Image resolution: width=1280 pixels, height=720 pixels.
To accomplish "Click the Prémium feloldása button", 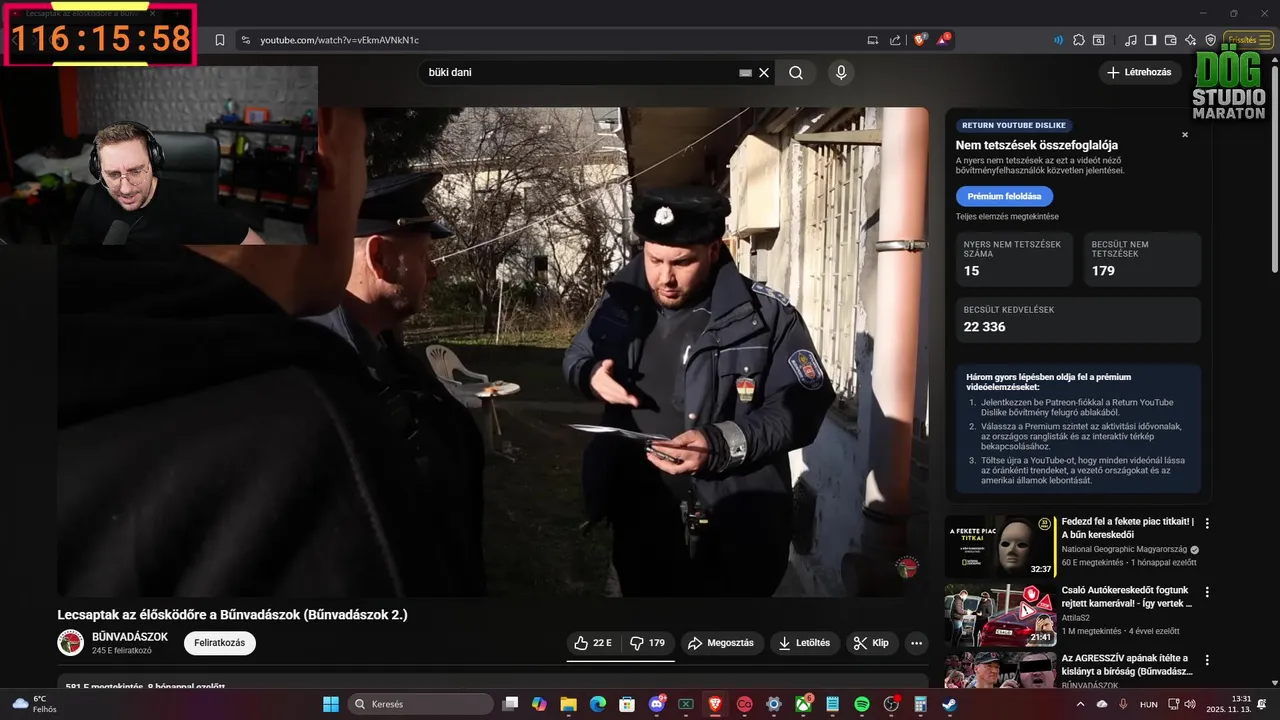I will (1004, 196).
